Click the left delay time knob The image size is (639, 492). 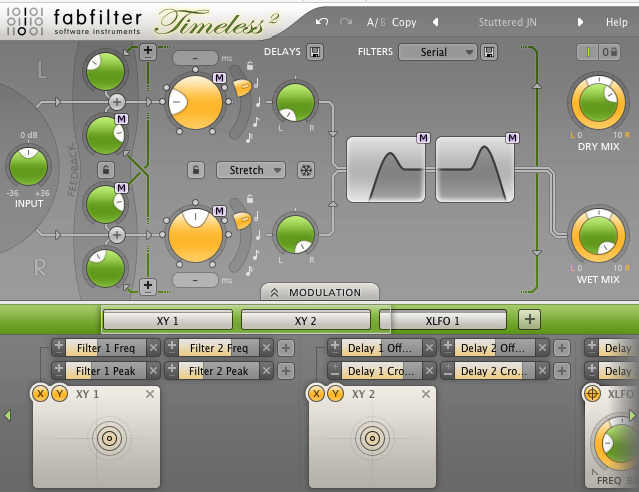195,102
